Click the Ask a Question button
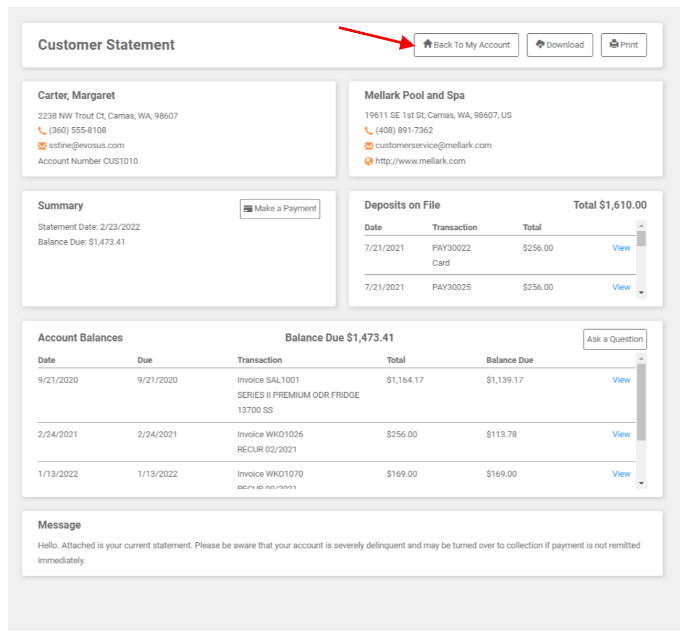Image resolution: width=688 pixels, height=639 pixels. pos(615,339)
